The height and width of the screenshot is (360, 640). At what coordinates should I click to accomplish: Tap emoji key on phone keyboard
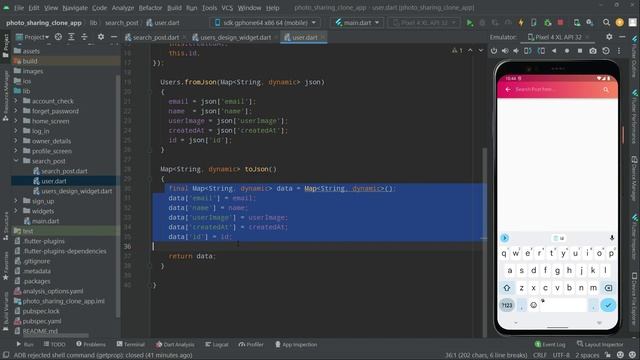[x=533, y=305]
